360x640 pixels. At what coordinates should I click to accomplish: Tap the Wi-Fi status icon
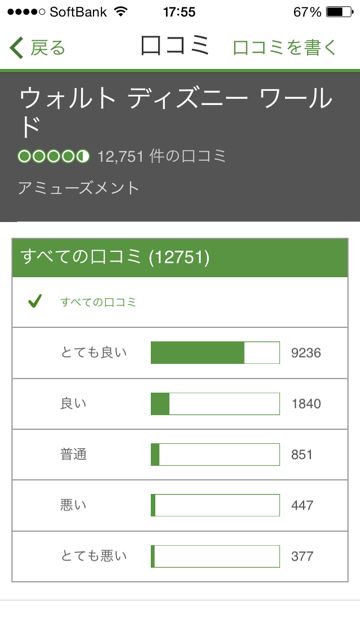click(121, 12)
